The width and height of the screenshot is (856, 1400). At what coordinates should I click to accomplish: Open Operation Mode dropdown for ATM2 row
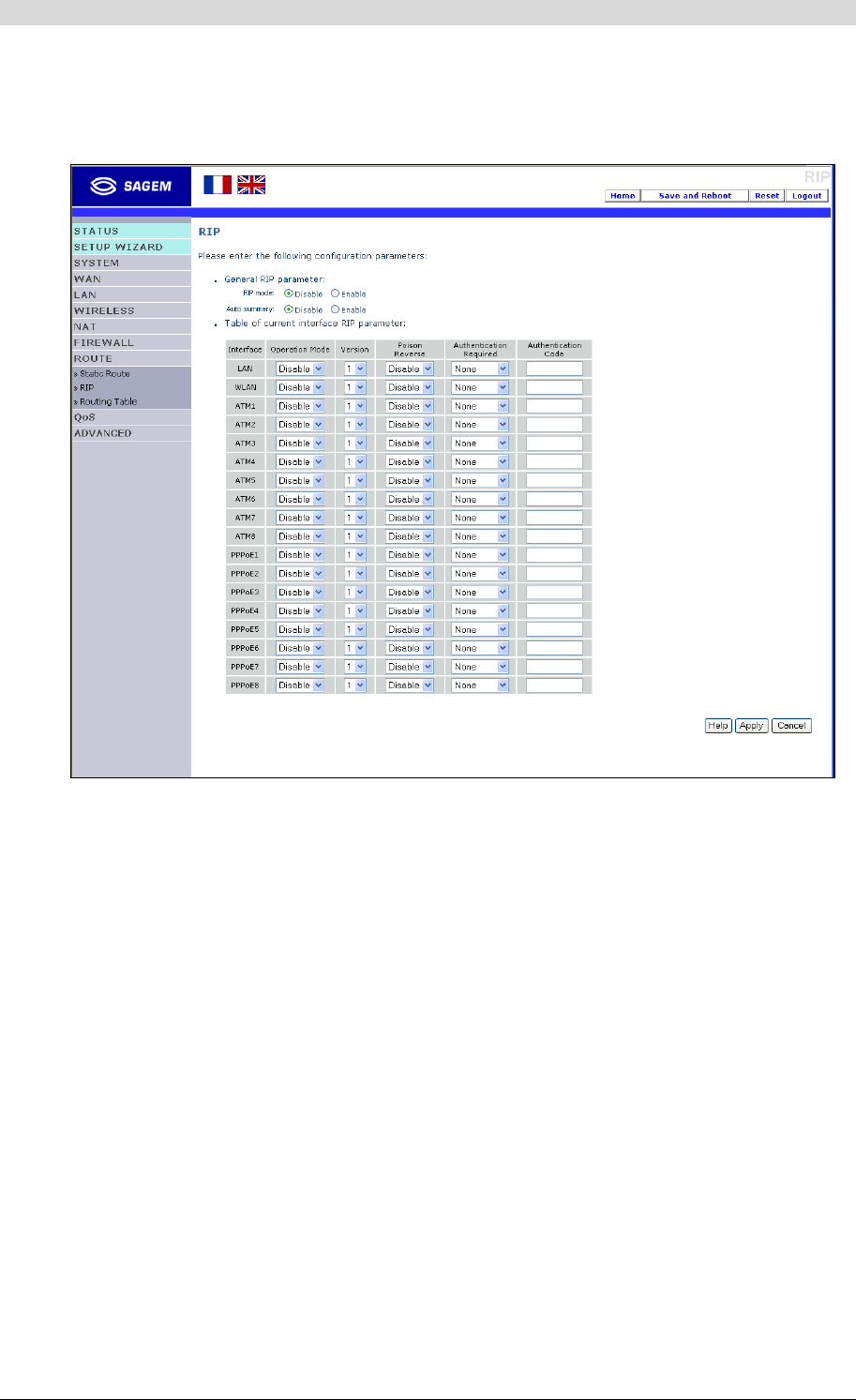300,425
